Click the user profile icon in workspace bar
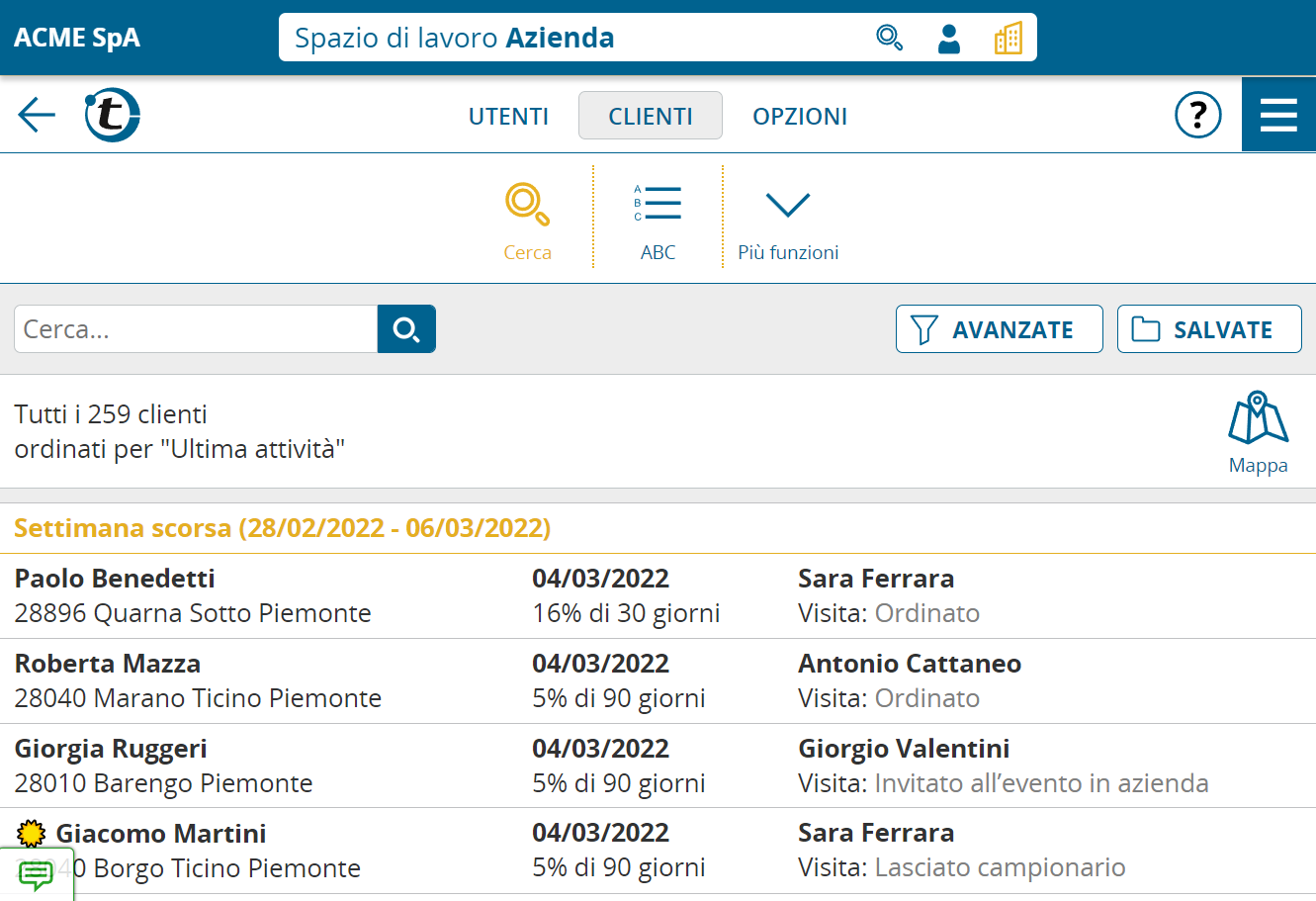Viewport: 1316px width, 901px height. (948, 38)
